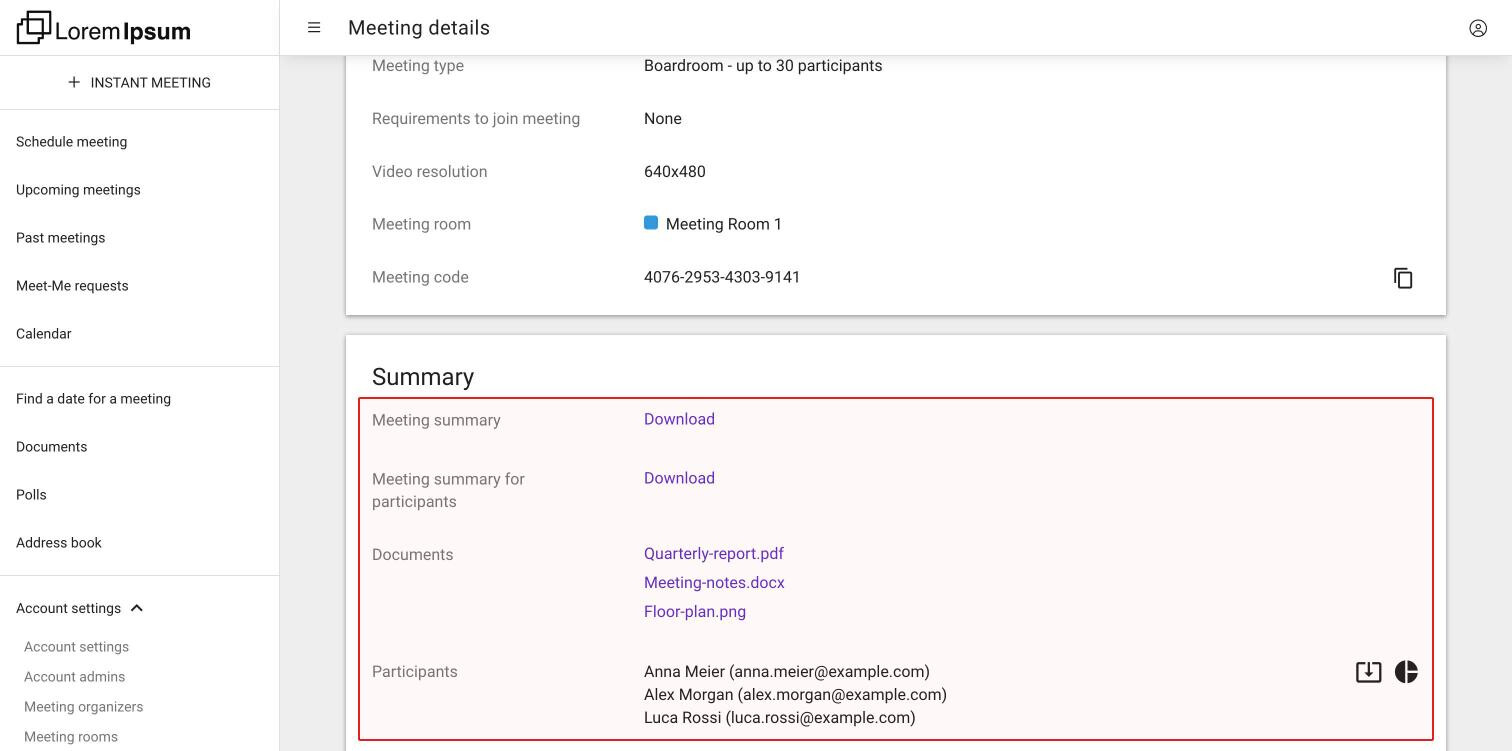Open the Account settings sub-item
Screen dimensions: 1512x751
coord(76,647)
